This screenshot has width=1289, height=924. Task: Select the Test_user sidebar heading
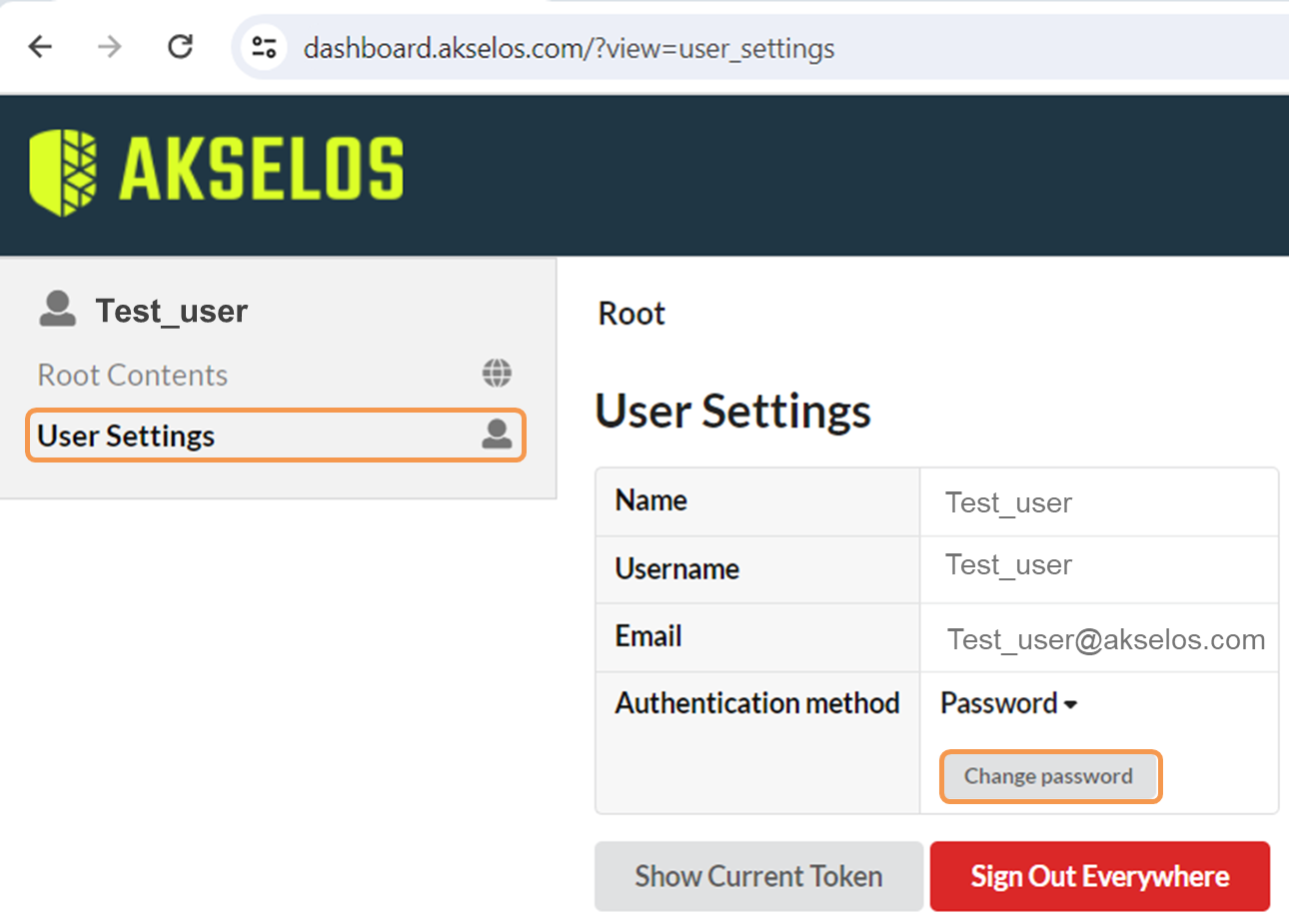coord(171,311)
